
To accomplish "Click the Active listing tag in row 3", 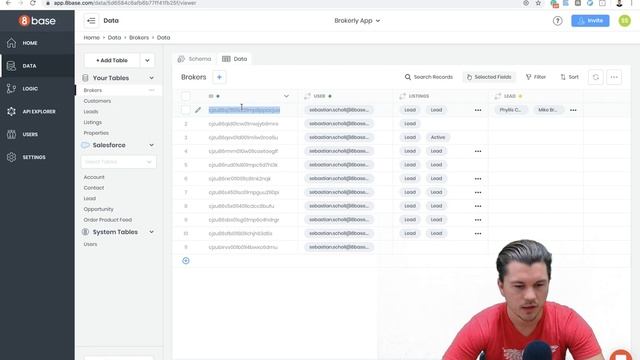I will (x=438, y=137).
